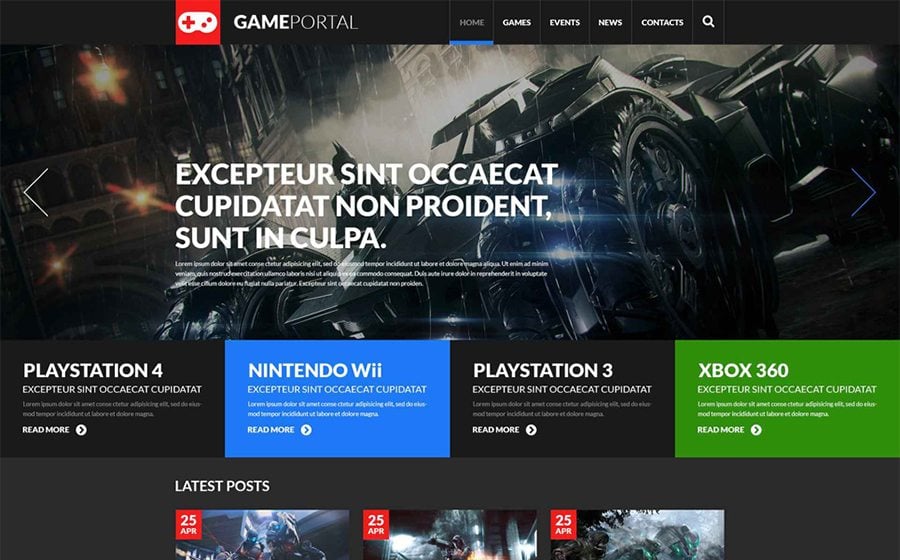Screen dimensions: 900x560
Task: Go to previous slide with left arrow
Action: click(x=36, y=192)
